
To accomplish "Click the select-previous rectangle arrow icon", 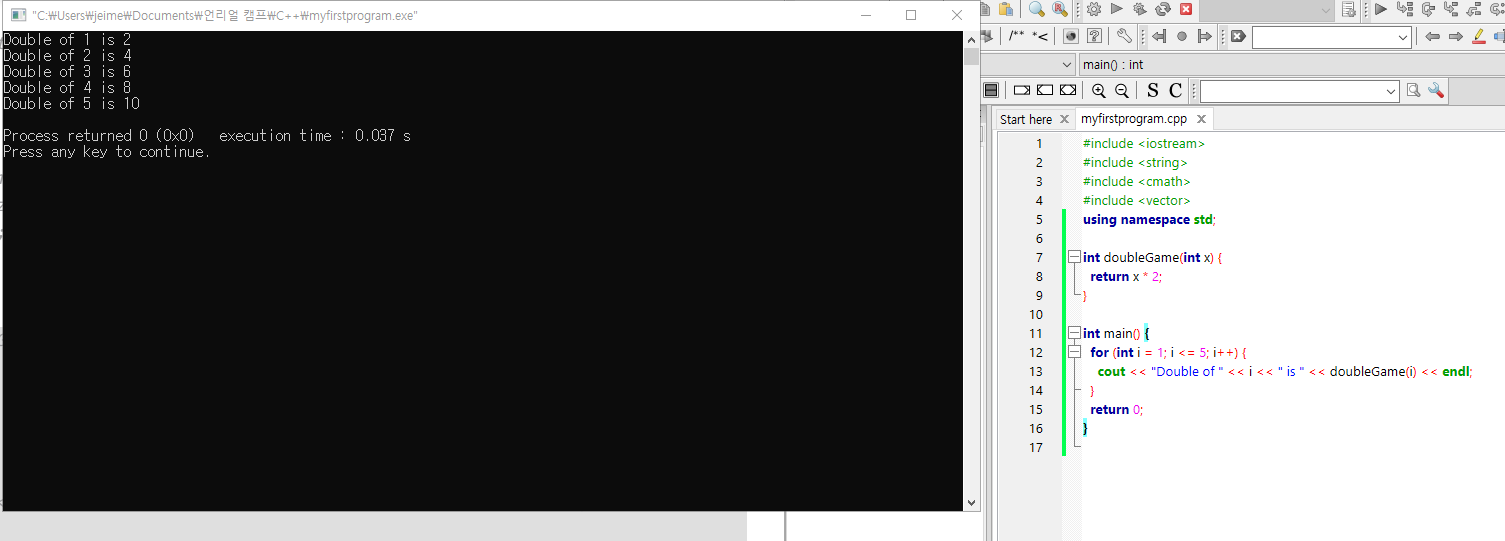I will coord(1045,90).
